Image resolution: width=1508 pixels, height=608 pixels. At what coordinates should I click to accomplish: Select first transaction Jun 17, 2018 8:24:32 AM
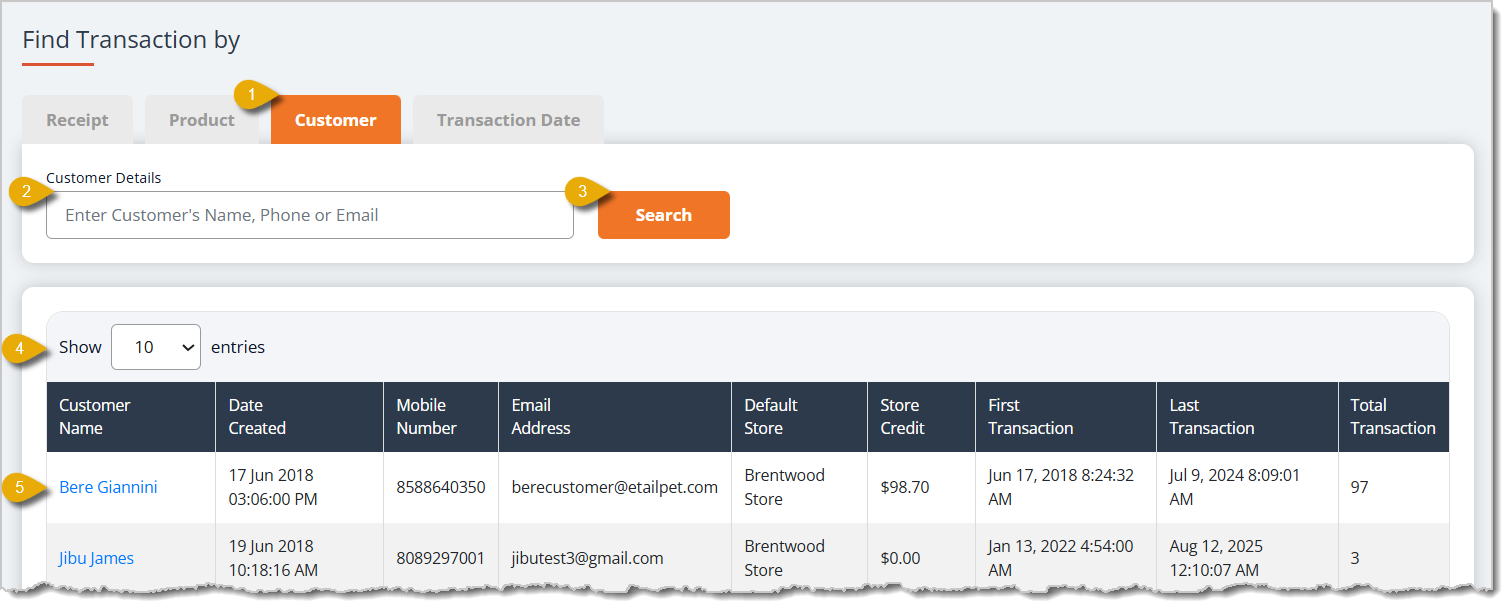tap(1061, 487)
